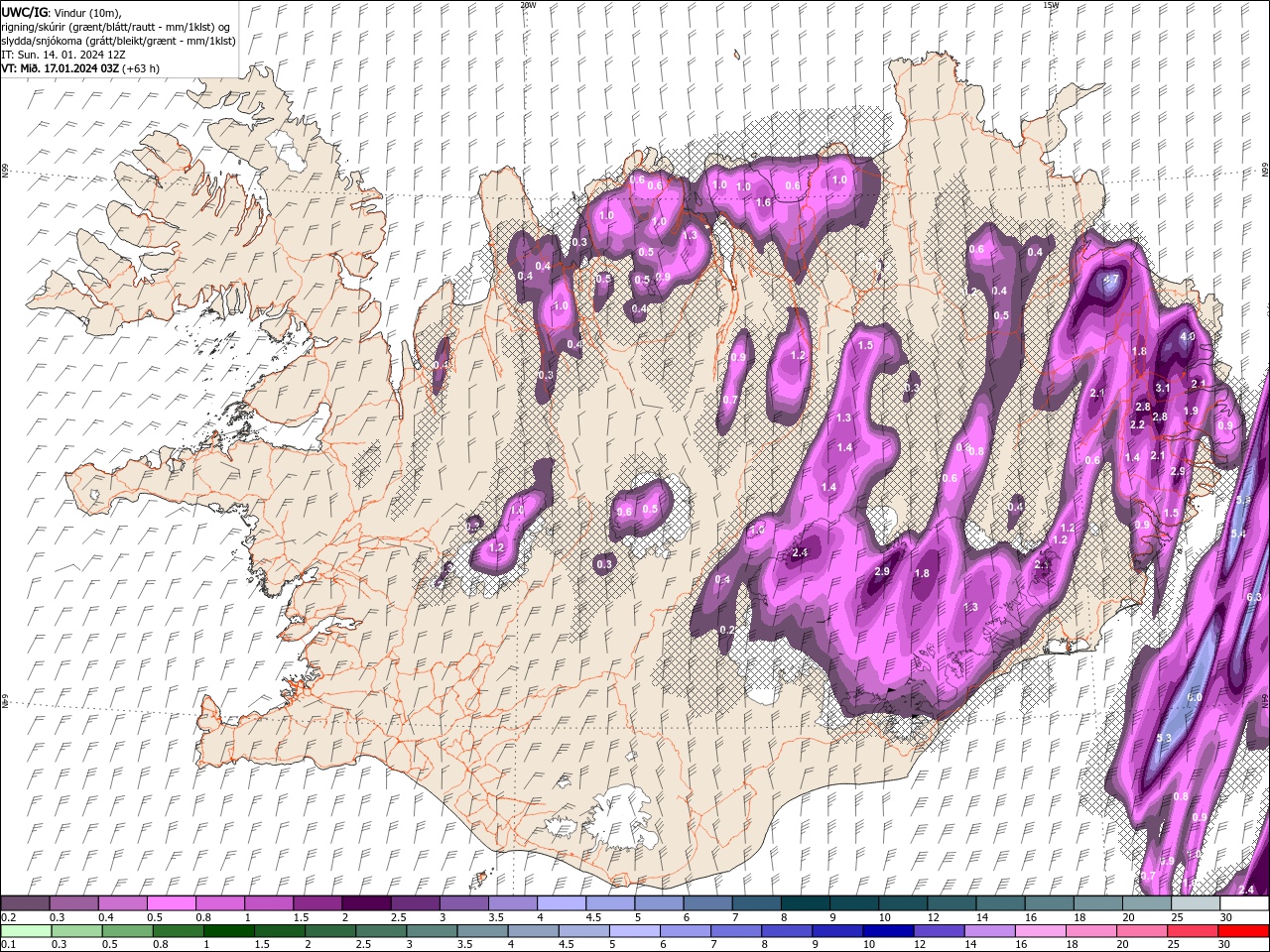Click the 3.1 snowfall value on the map
The height and width of the screenshot is (952, 1270).
pyautogui.click(x=1164, y=388)
